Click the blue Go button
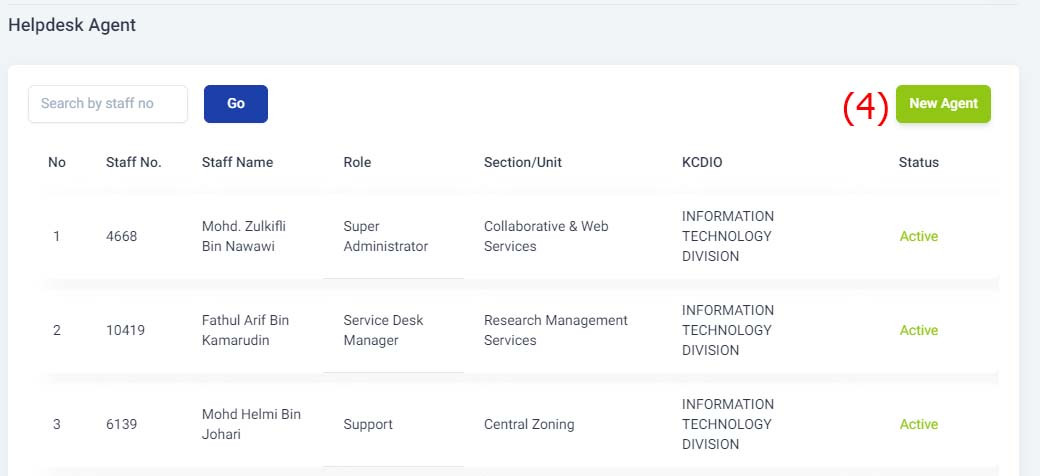The image size is (1040, 476). pyautogui.click(x=235, y=103)
